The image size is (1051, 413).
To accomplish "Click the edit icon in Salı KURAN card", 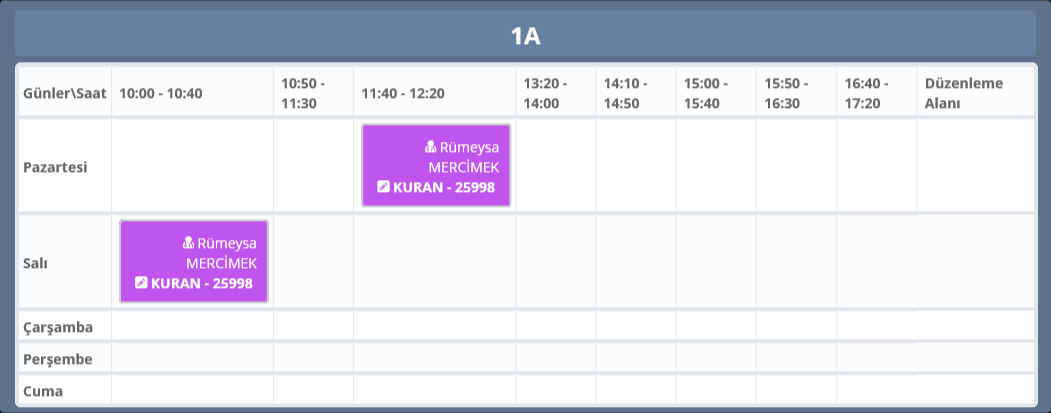I will pos(141,283).
